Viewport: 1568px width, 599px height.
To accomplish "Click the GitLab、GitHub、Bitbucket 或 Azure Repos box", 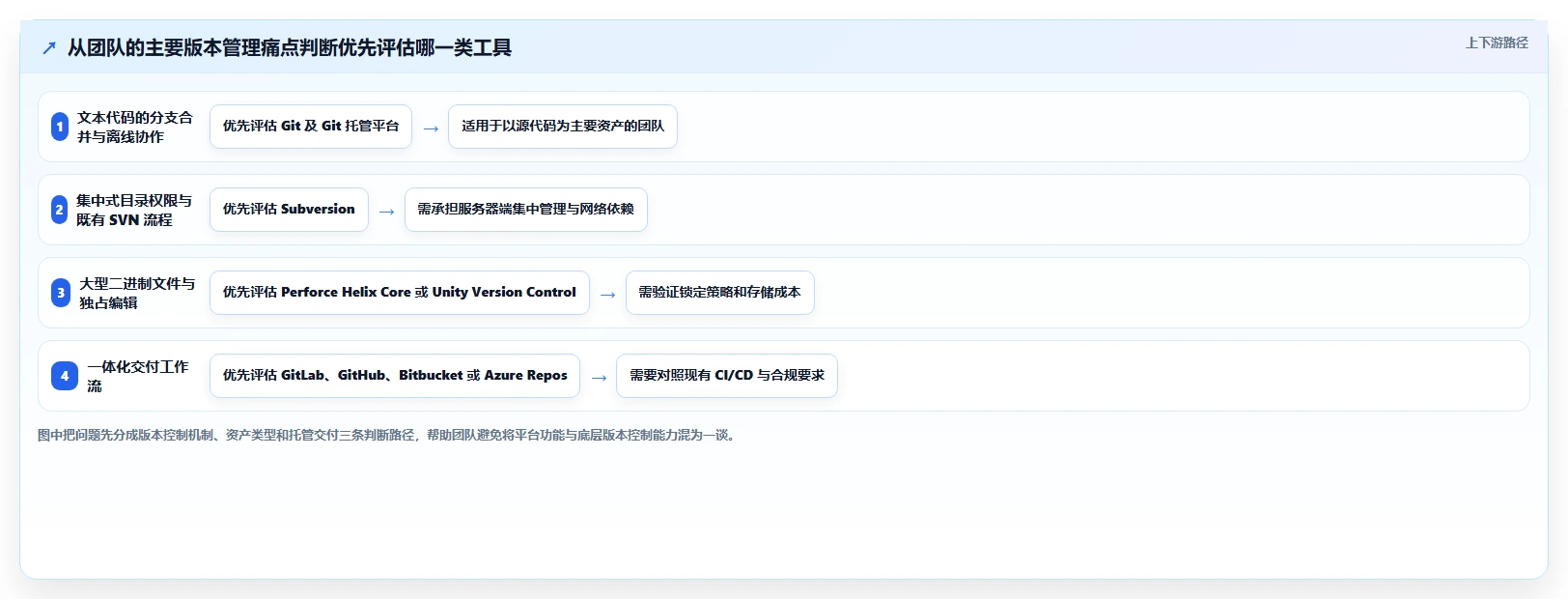I will click(395, 376).
